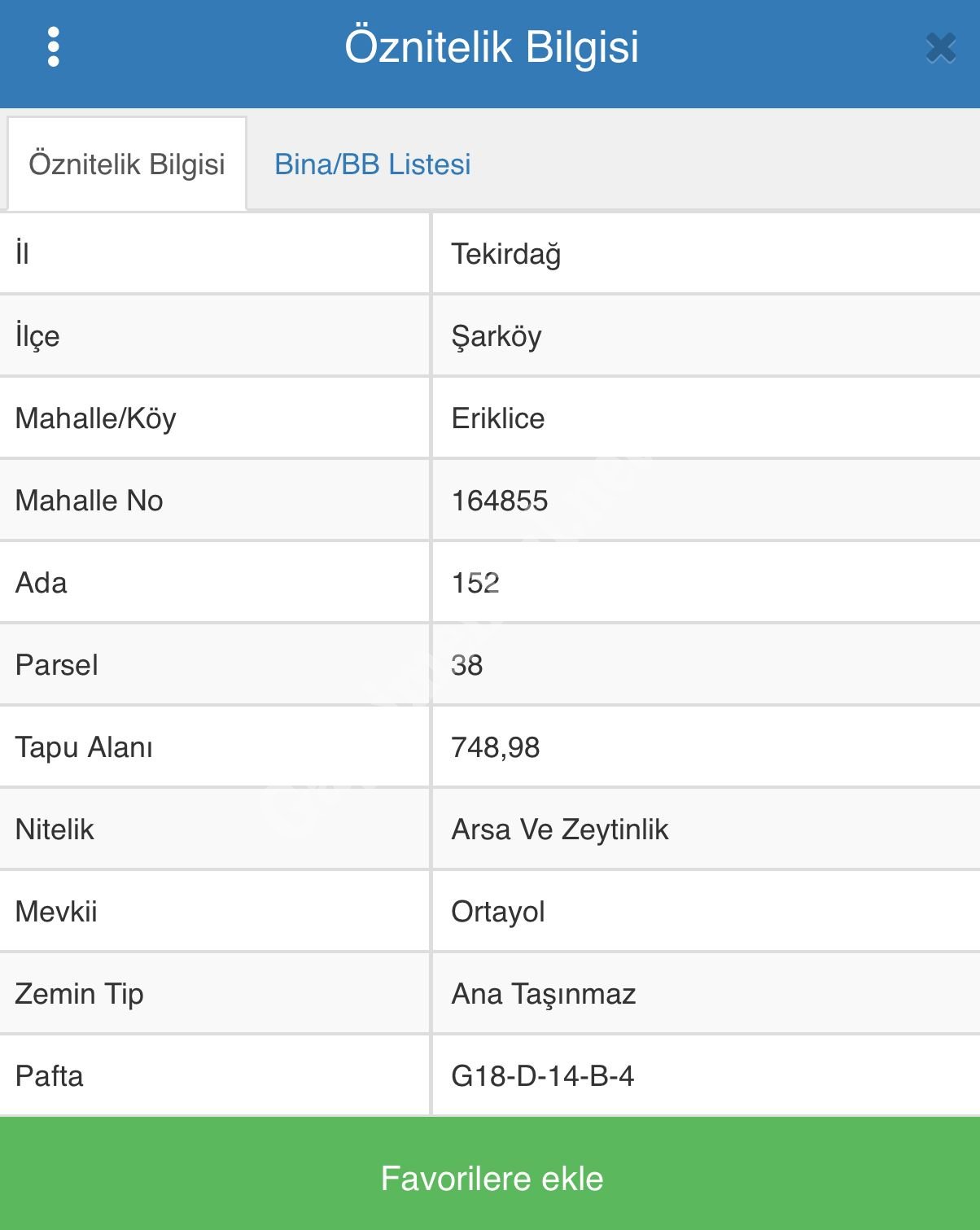Click the G18-D-14-B-4 sheet value

tap(542, 1076)
